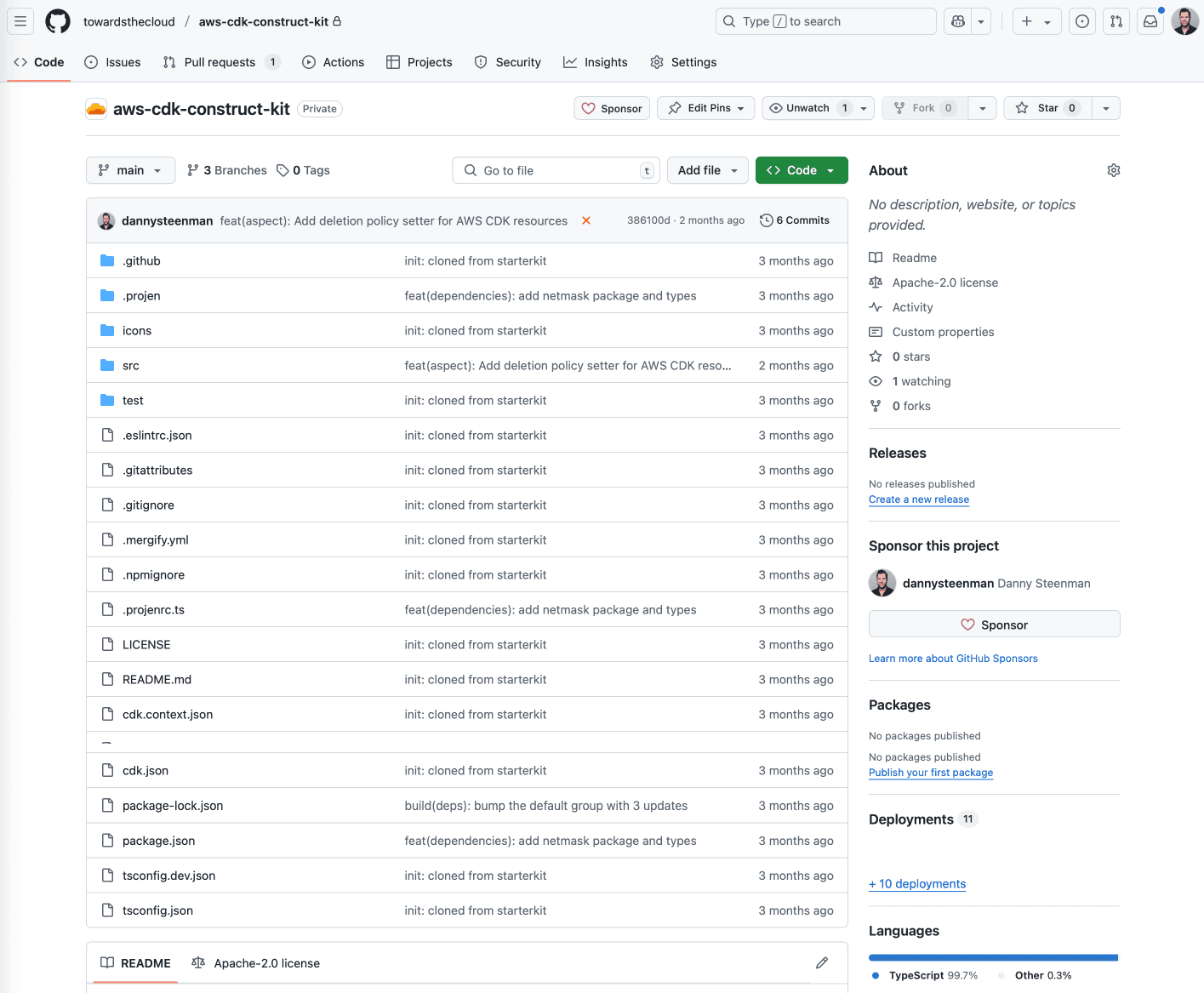1204x993 pixels.
Task: Open the Security tab
Action: (x=508, y=62)
